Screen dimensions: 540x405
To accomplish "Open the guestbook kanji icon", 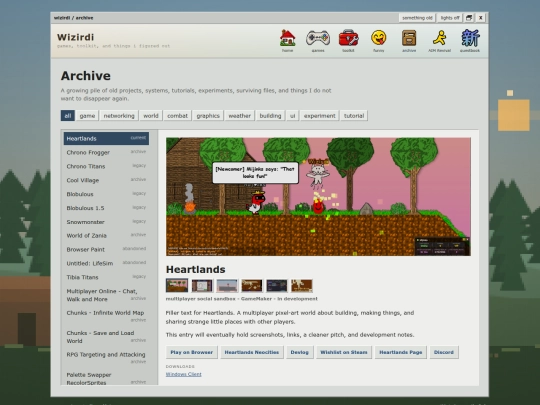I will (470, 41).
